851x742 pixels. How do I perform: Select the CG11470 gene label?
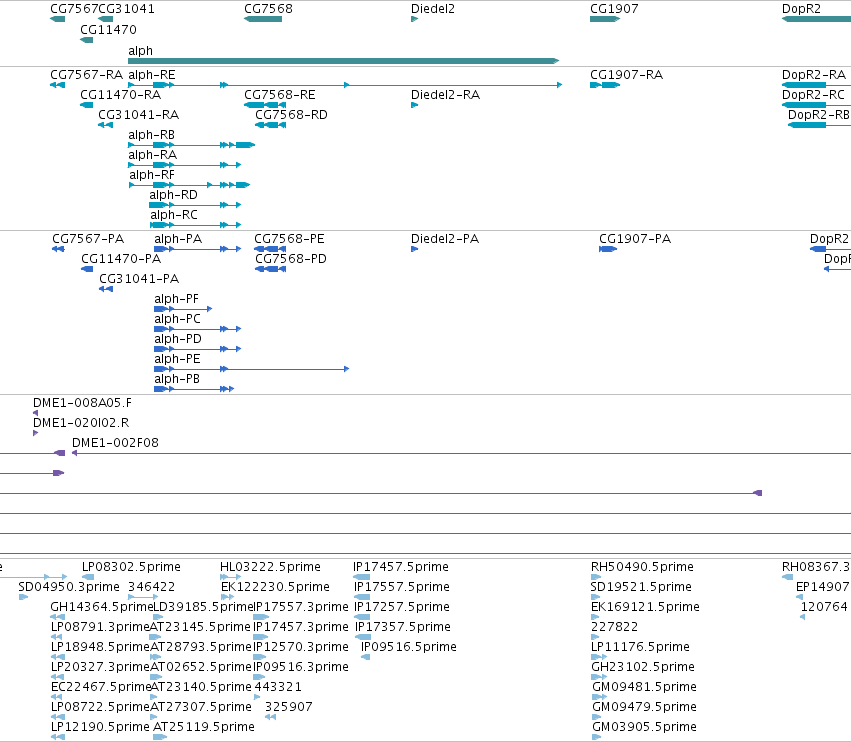(x=108, y=29)
